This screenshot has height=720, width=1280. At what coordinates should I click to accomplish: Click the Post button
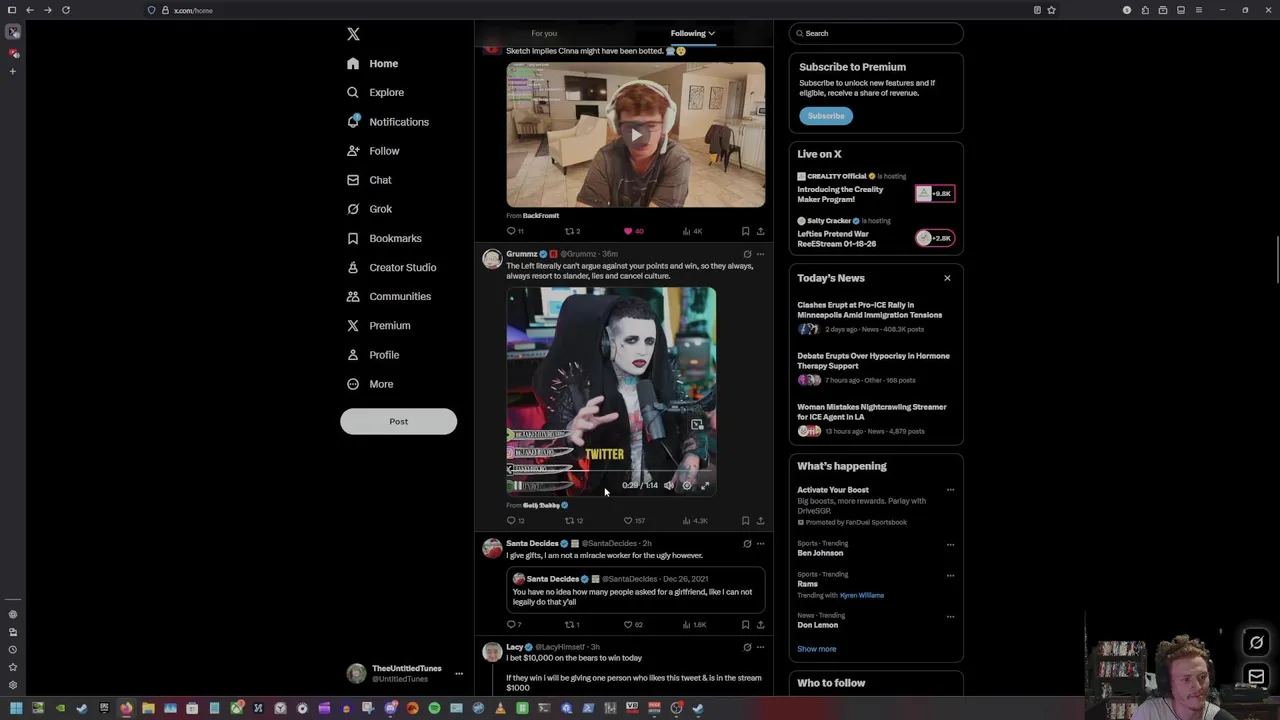click(398, 421)
